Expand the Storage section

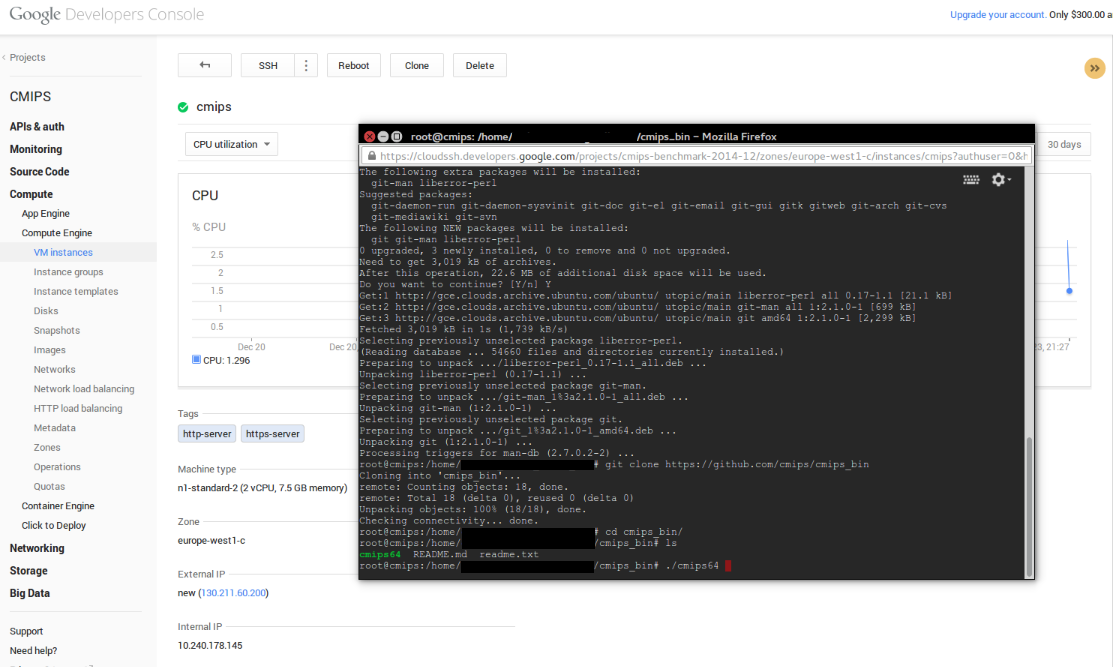[x=28, y=571]
